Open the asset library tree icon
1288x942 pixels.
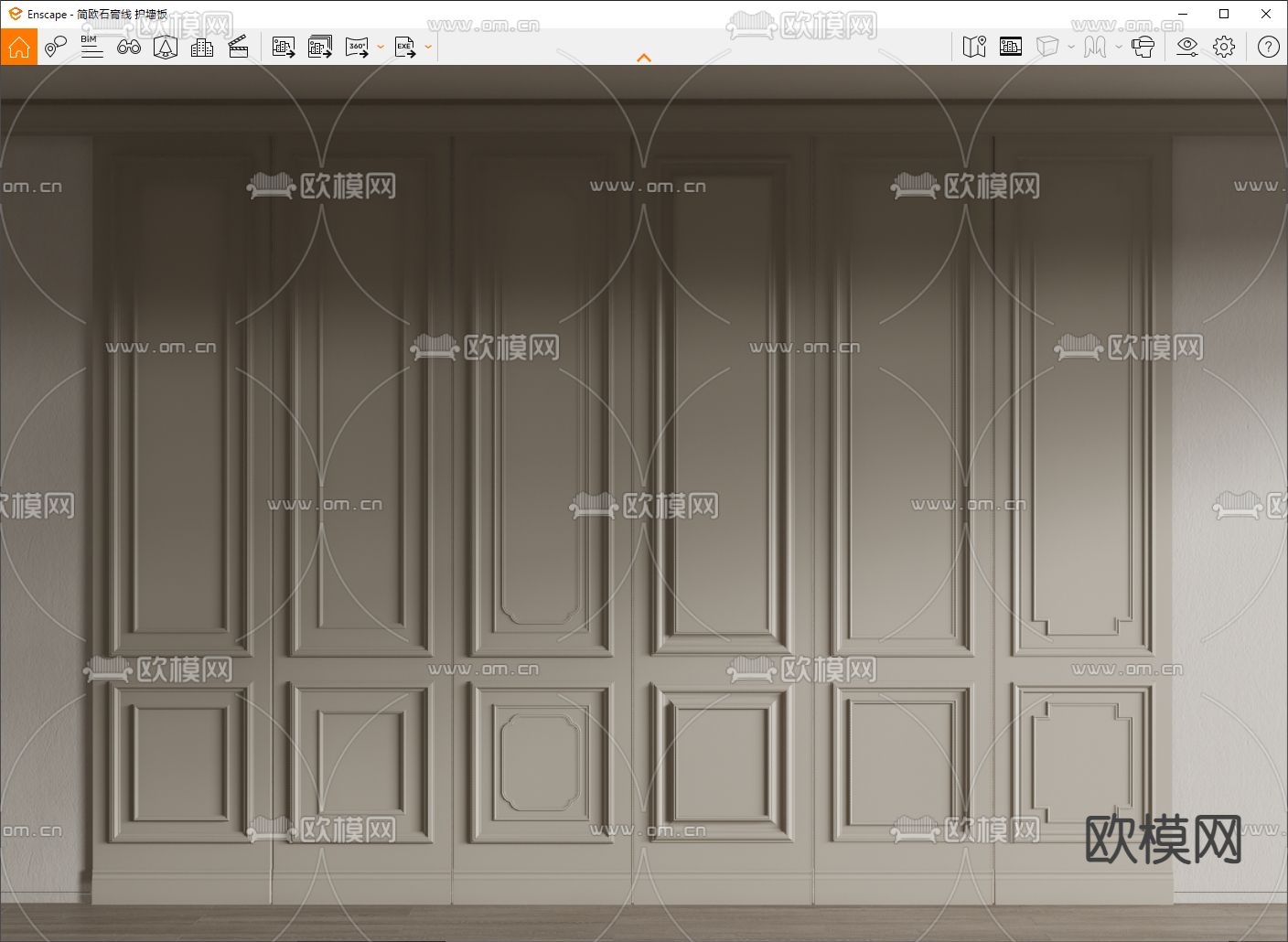coord(166,47)
